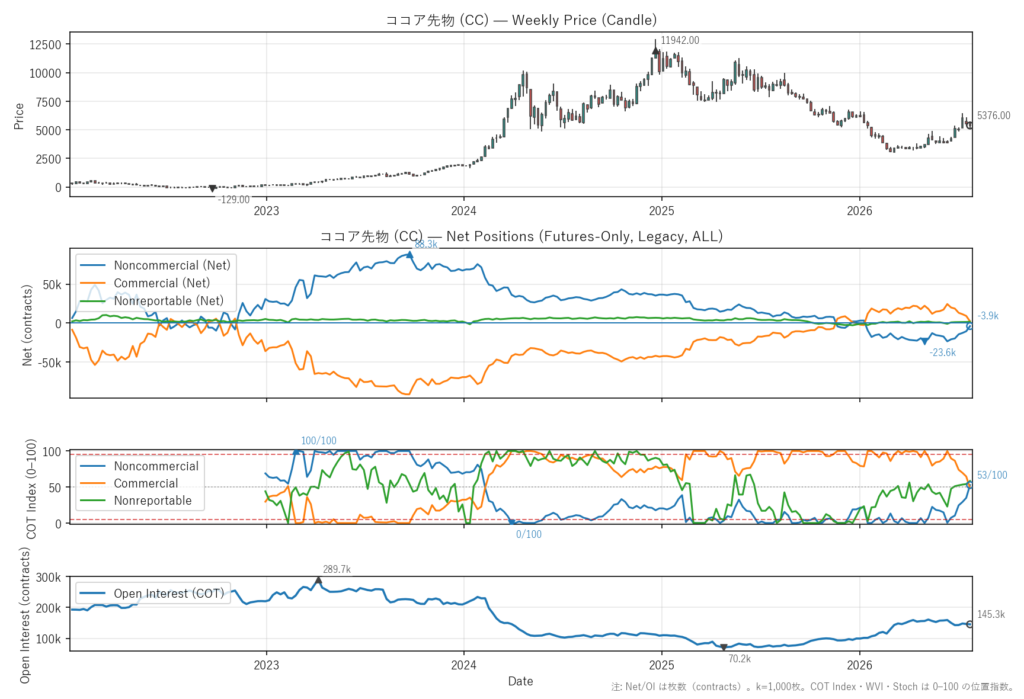Click the 11942.00 price peak marker
Screen dimensions: 1024x699
[656, 51]
